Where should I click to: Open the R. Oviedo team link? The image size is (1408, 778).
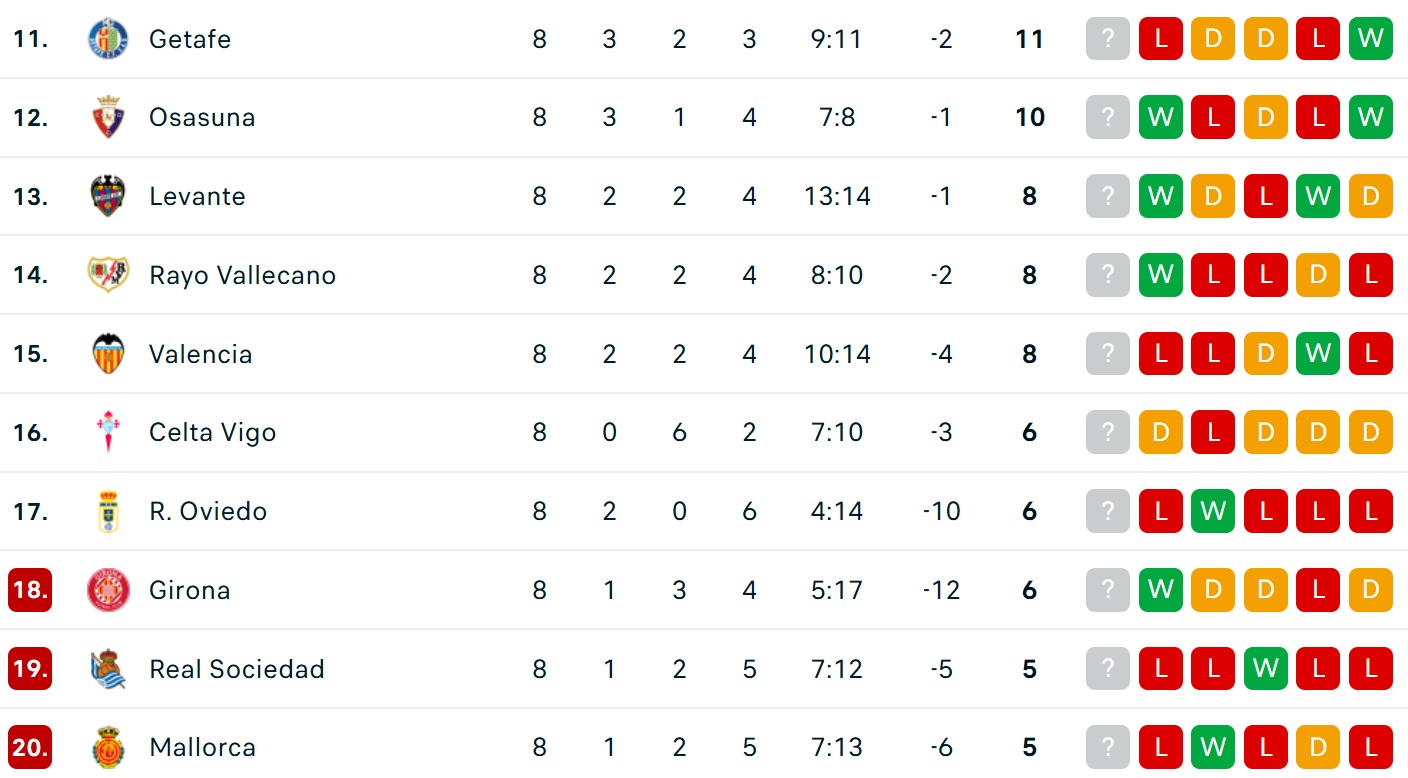208,511
